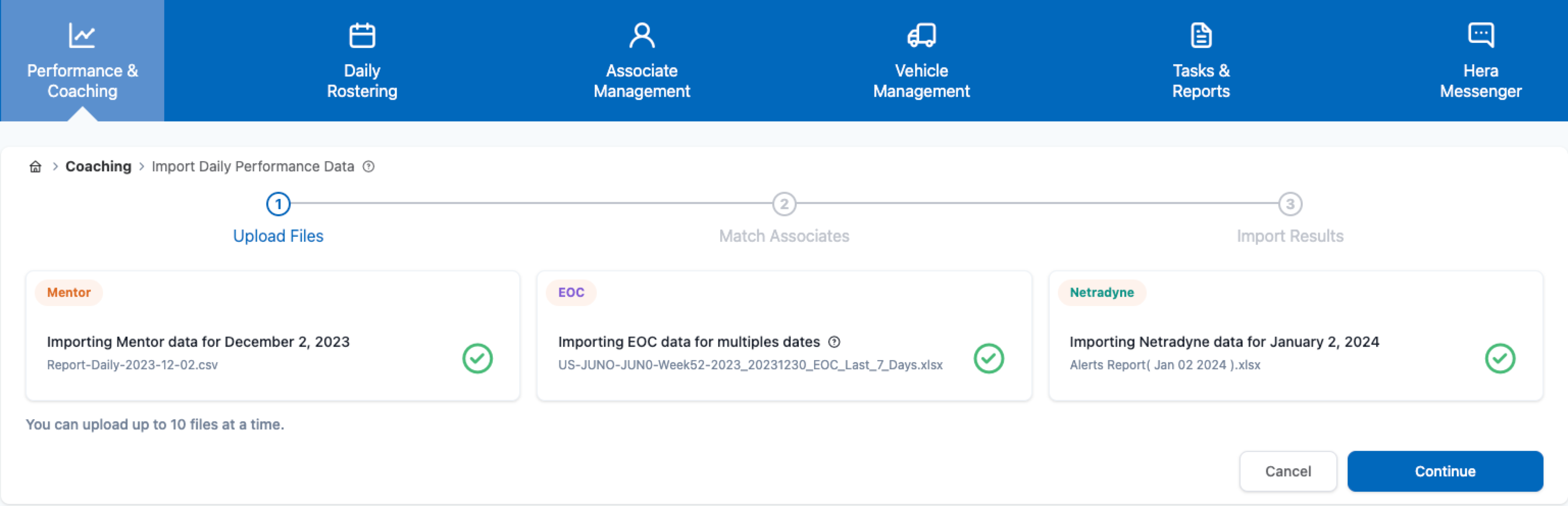Click the Coaching breadcrumb link
The image size is (1568, 506).
(98, 167)
